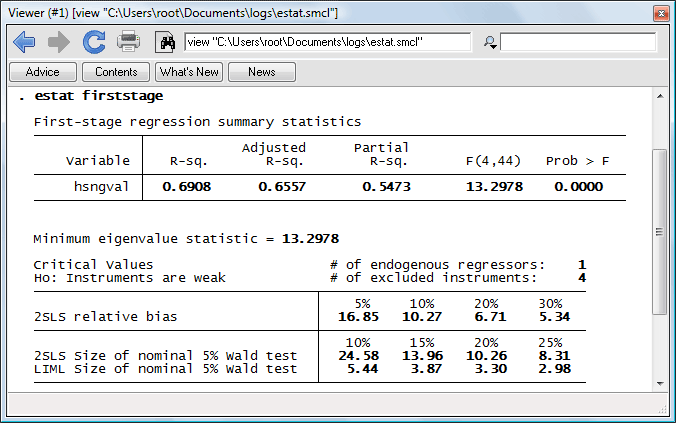Viewport: 676px width, 423px height.
Task: Click the command address field
Action: point(328,42)
